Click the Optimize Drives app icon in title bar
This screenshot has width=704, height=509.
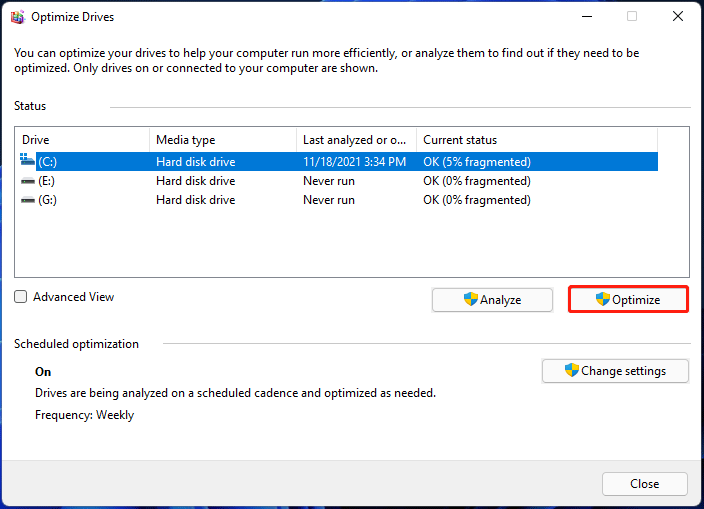17,17
